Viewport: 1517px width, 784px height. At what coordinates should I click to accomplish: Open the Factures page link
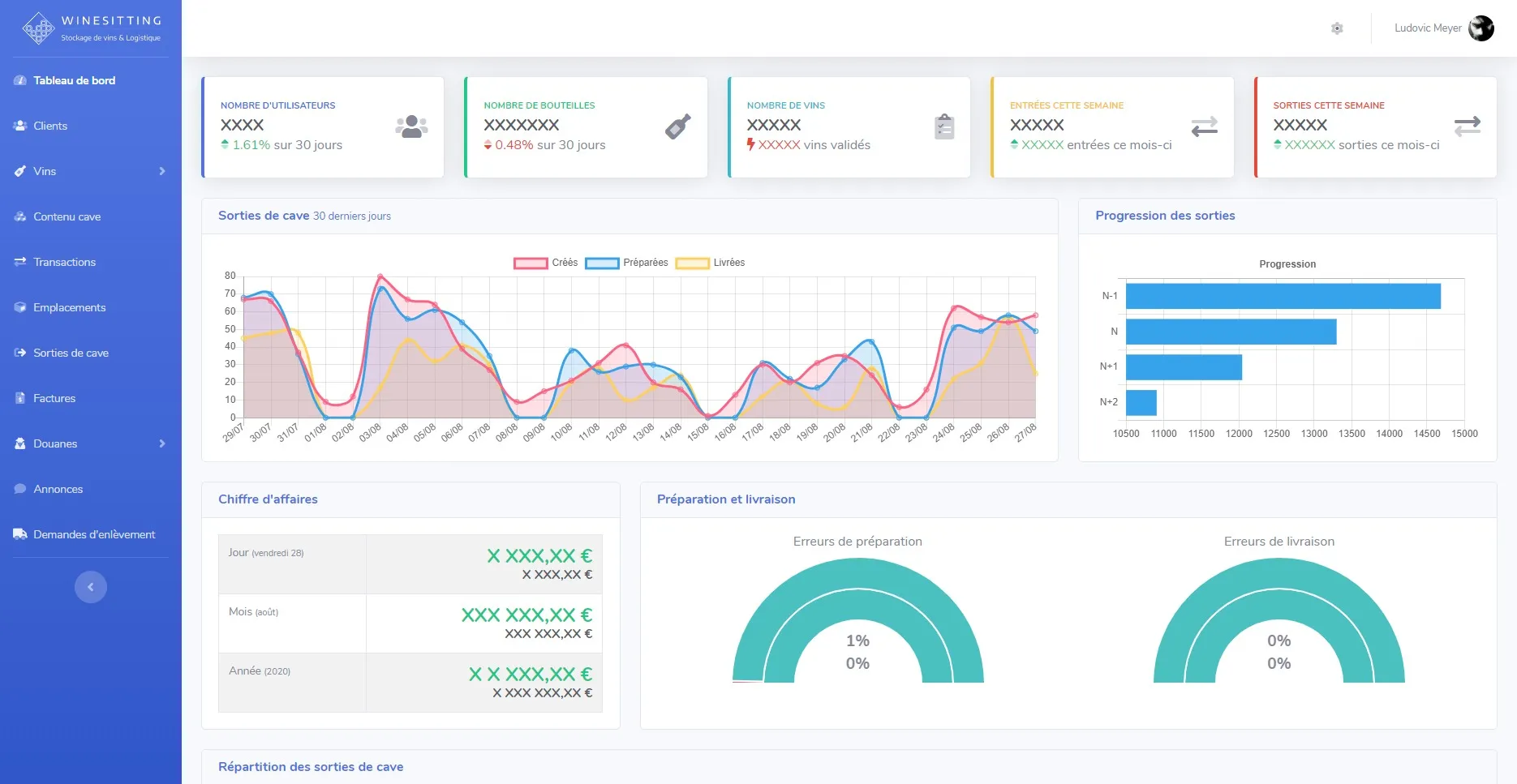[54, 398]
